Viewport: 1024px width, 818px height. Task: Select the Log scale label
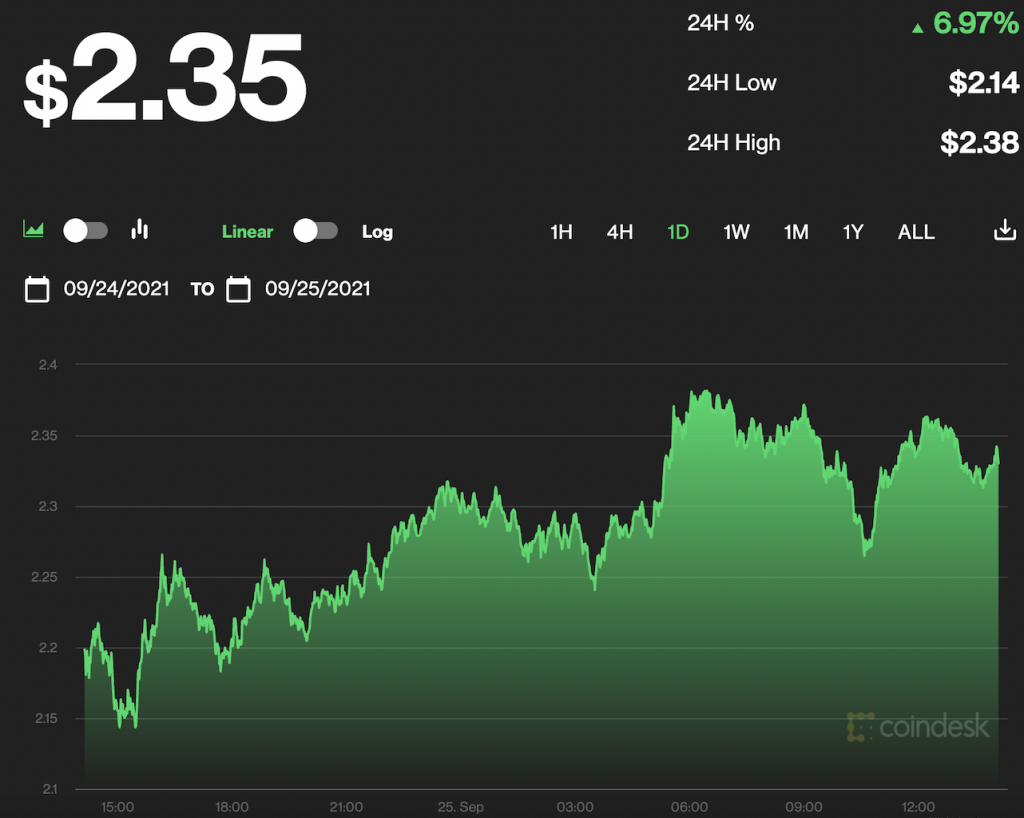click(x=377, y=232)
